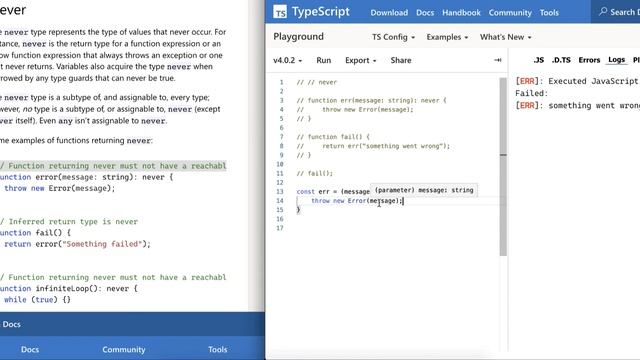Switch to the .D.TS output tab

561,60
